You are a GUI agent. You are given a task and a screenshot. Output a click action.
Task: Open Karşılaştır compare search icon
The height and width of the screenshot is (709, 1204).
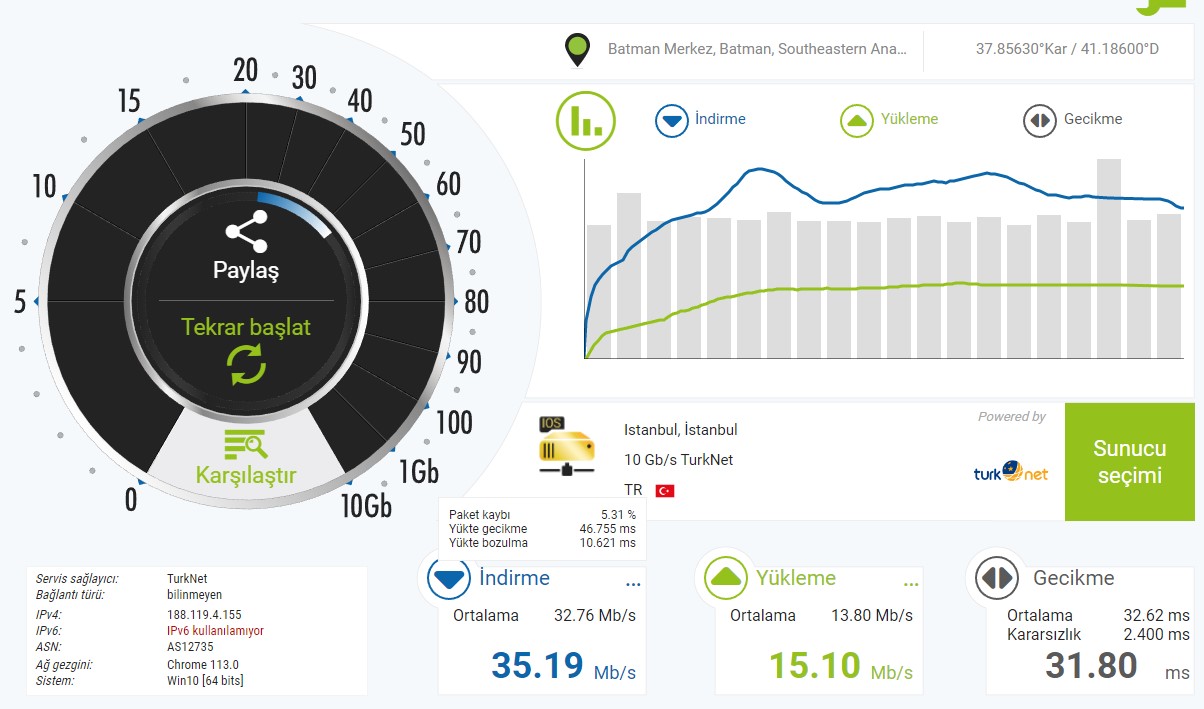(x=245, y=443)
